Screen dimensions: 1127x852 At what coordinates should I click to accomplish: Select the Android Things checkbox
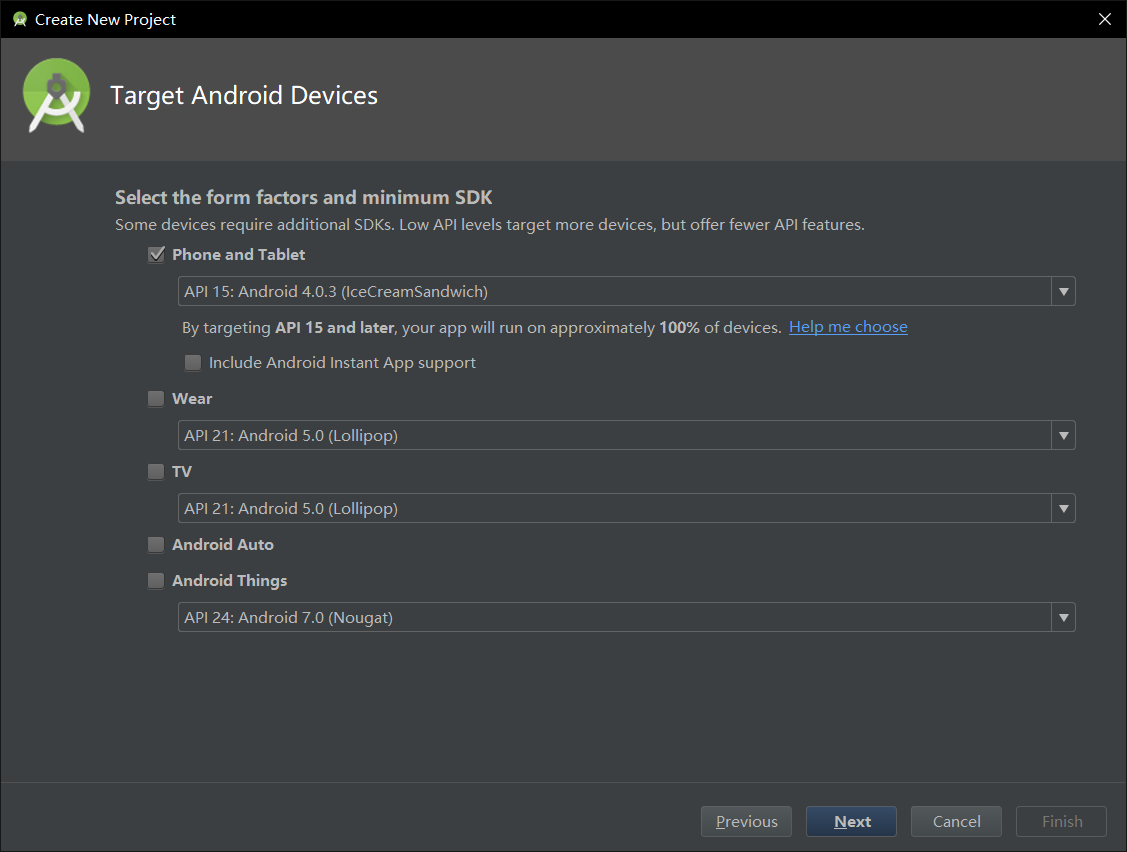tap(156, 581)
